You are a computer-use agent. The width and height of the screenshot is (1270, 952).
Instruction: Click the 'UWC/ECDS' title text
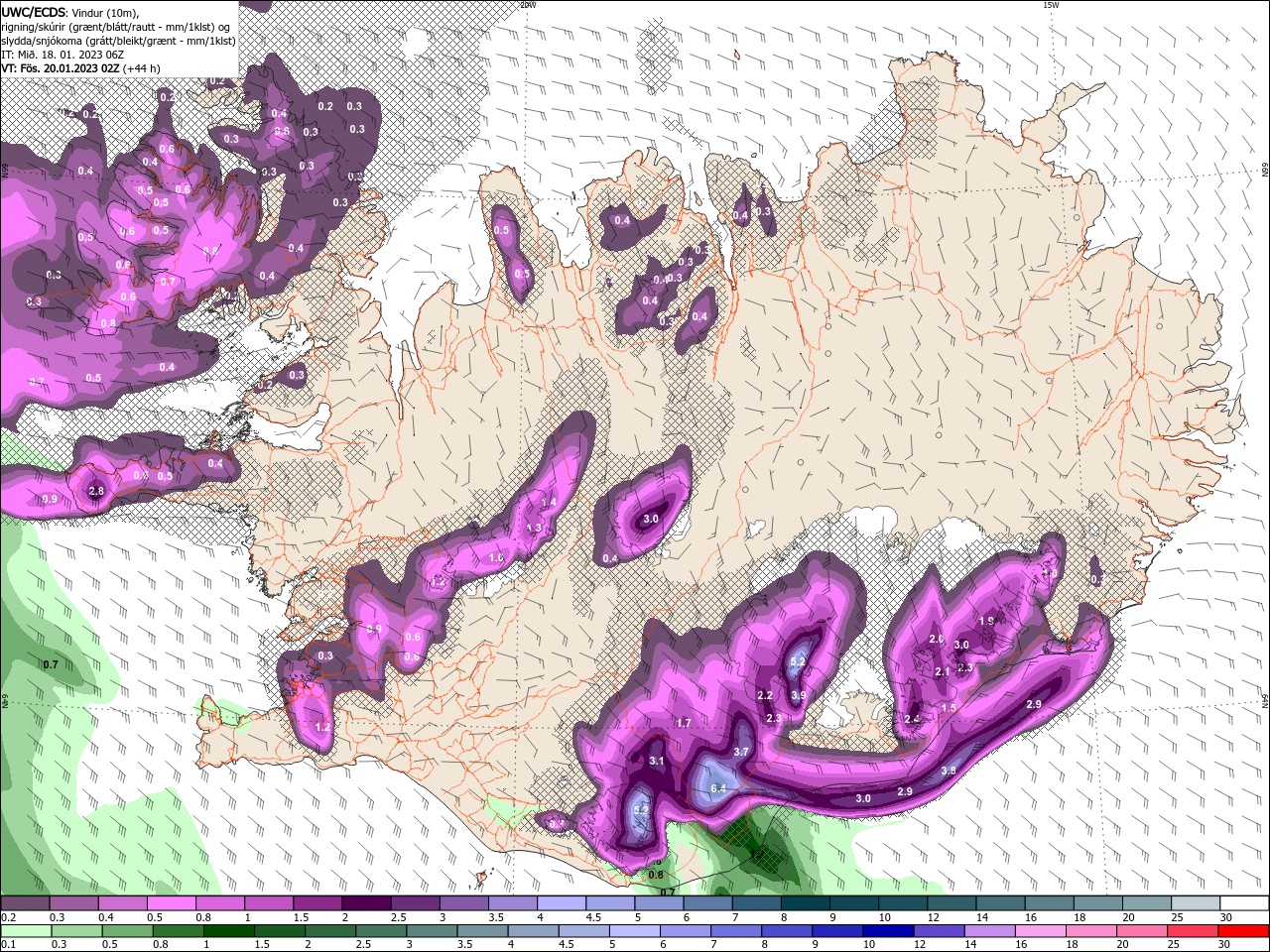32,12
